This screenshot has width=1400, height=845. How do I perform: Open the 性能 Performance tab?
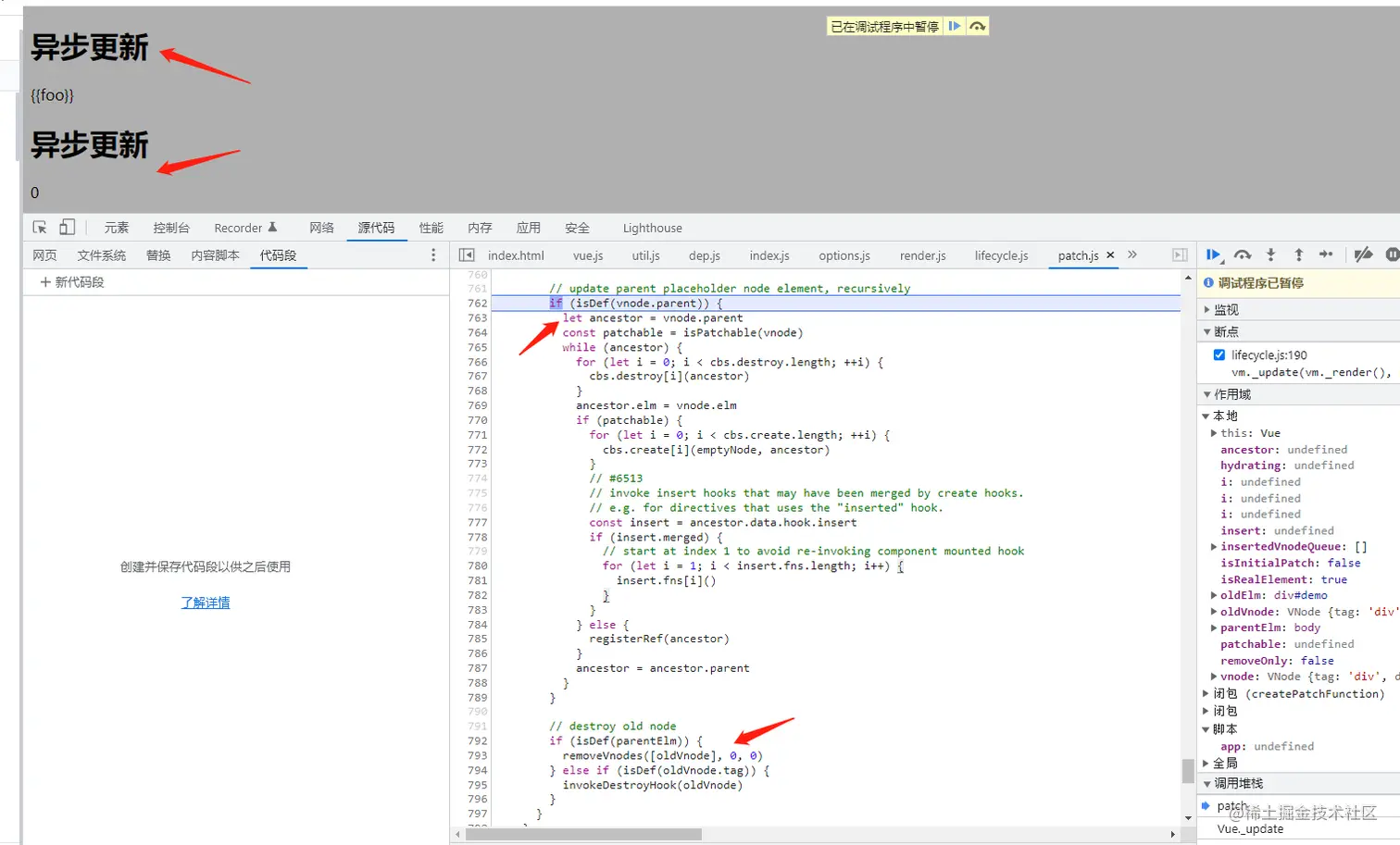pyautogui.click(x=431, y=228)
